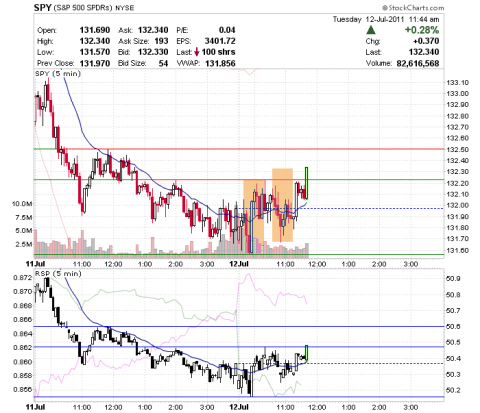
Task: Click the Last price 132.340 at the right
Action: click(x=424, y=52)
